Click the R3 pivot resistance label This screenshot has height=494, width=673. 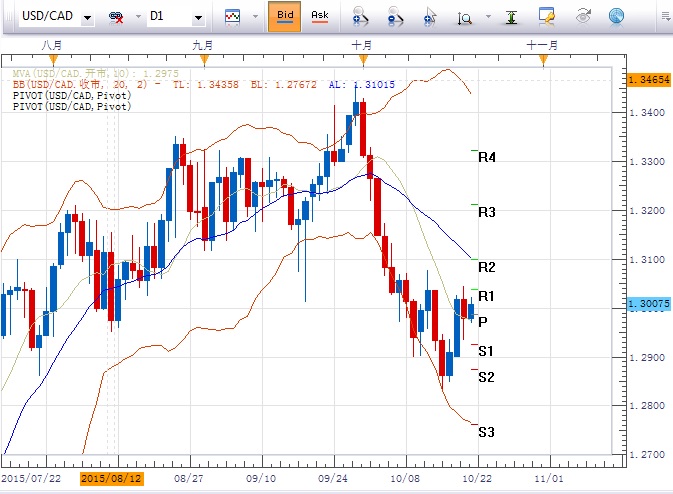click(x=487, y=212)
